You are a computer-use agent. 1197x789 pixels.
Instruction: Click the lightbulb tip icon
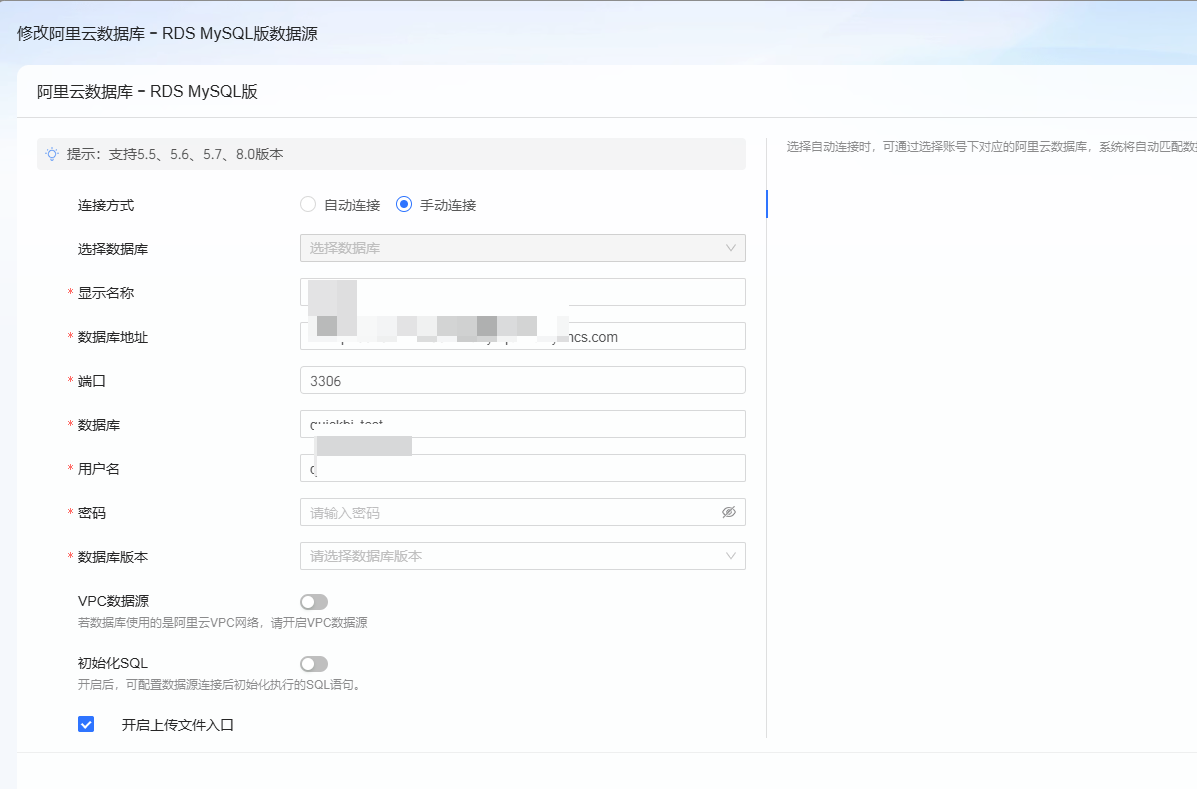pos(52,154)
